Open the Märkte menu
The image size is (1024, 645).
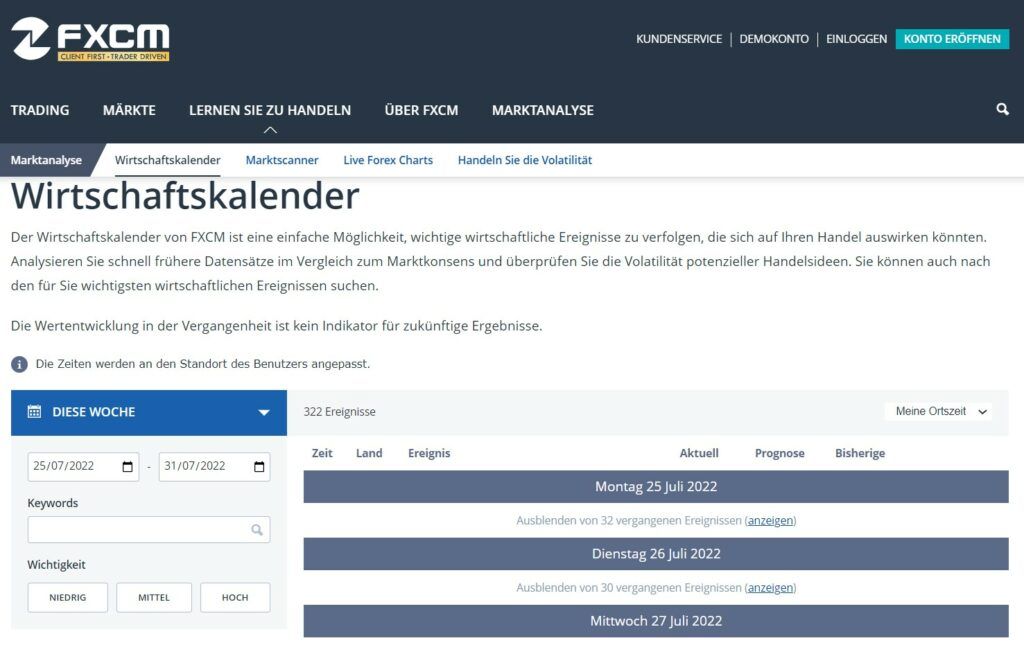coord(129,110)
